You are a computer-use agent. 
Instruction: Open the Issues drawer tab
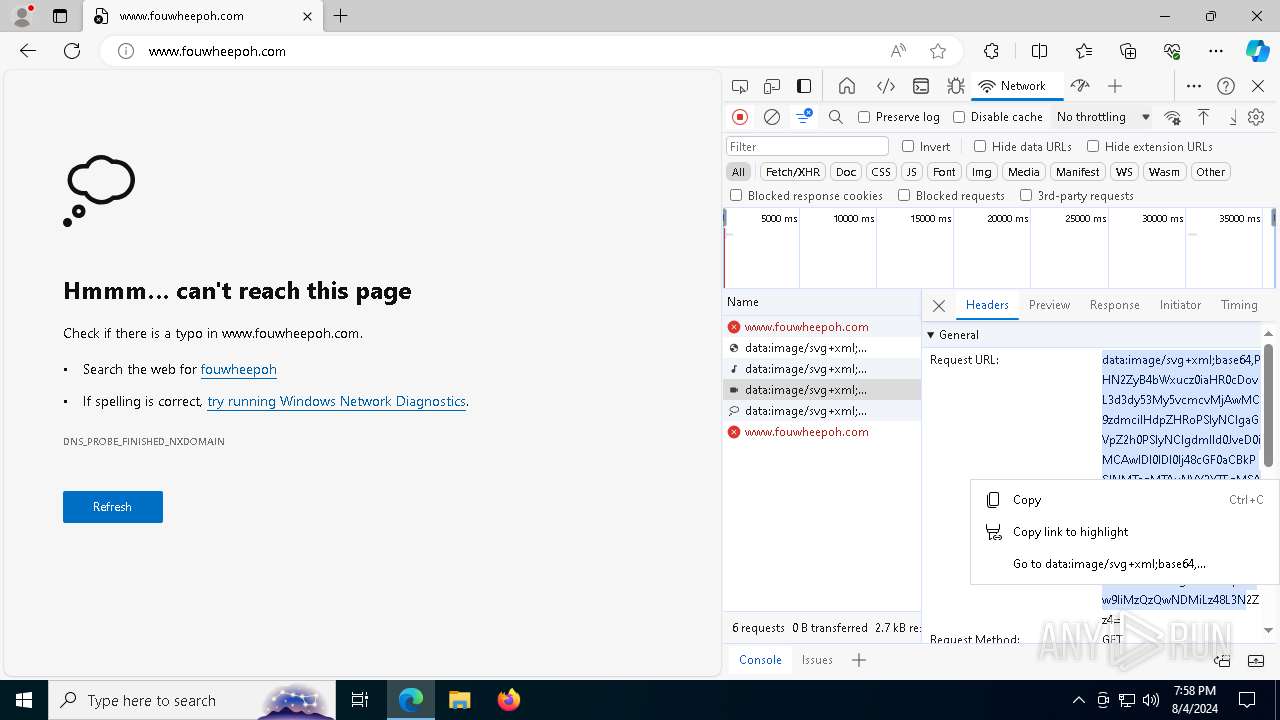(817, 660)
